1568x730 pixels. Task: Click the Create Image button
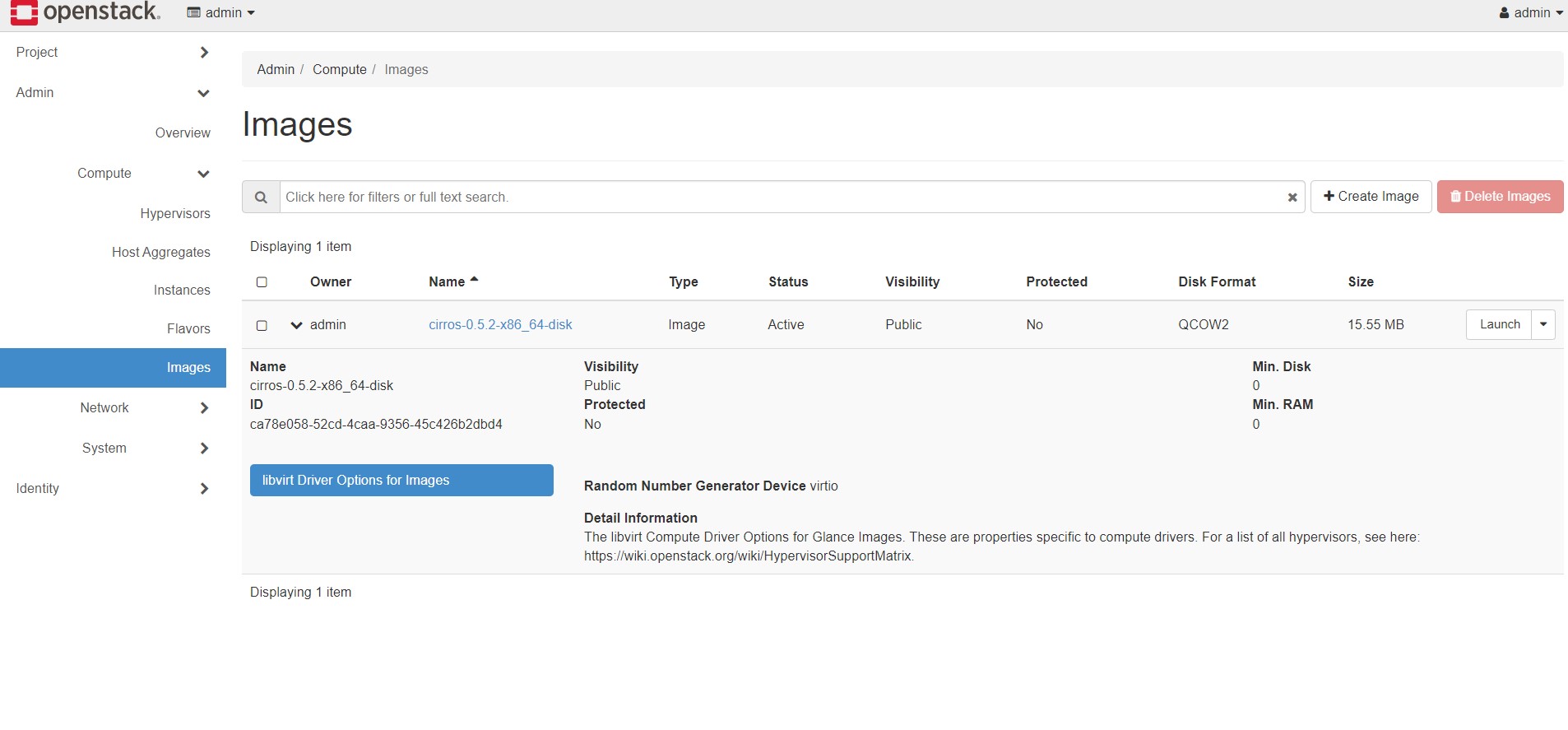coord(1371,197)
